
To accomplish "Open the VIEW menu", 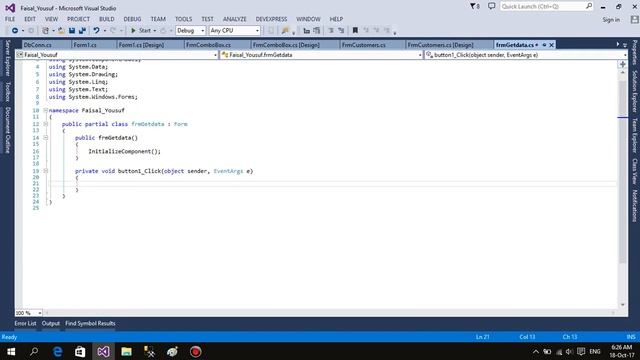I will 51,19.
